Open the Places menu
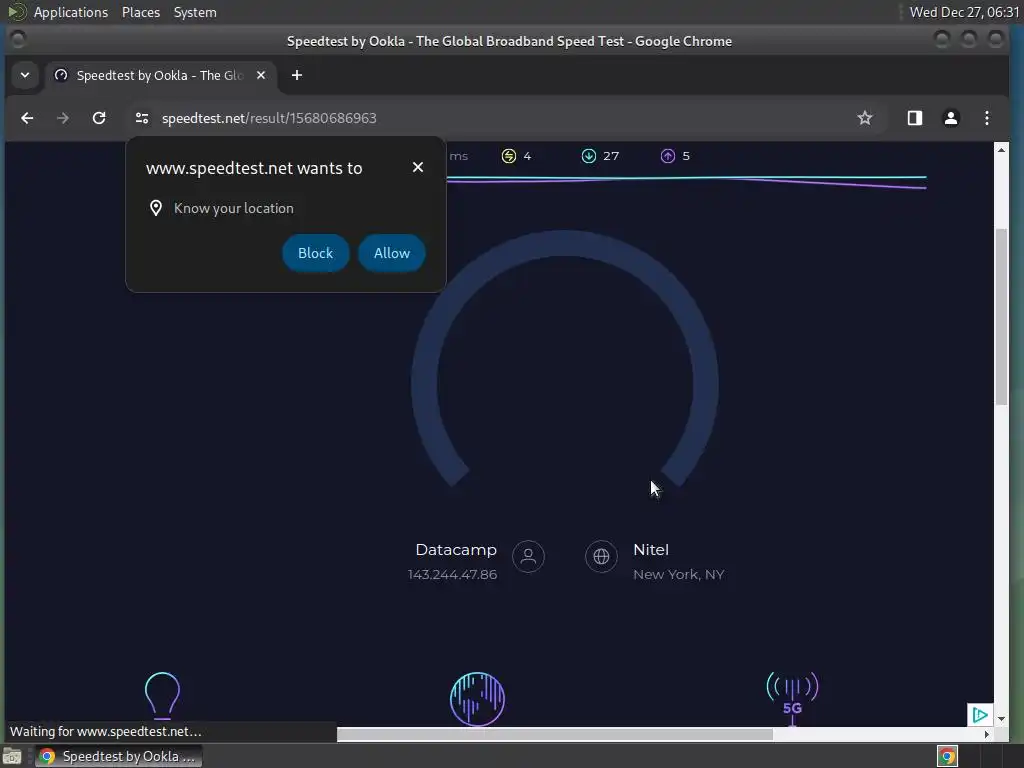 pyautogui.click(x=141, y=12)
